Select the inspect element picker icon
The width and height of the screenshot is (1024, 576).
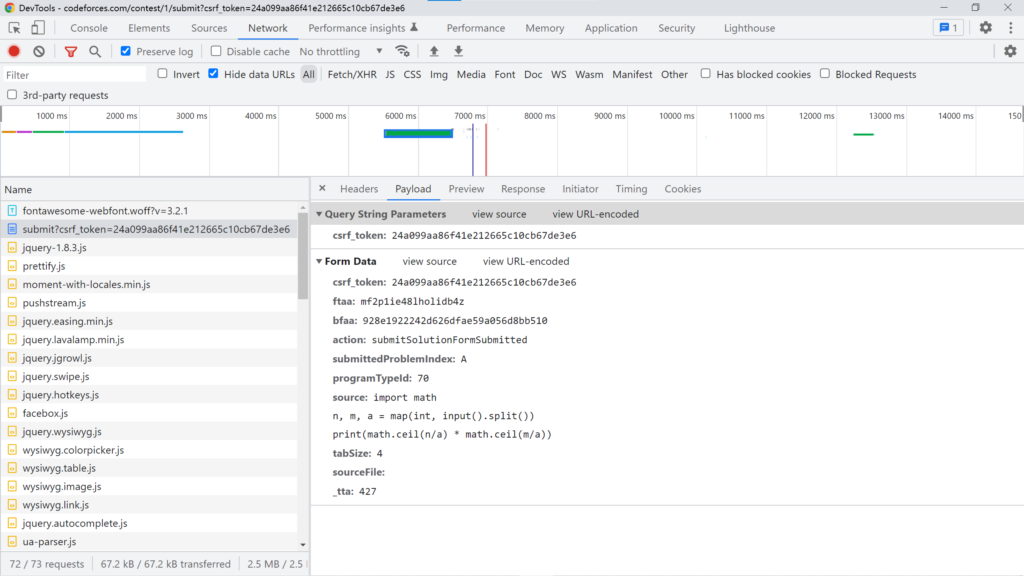click(x=15, y=28)
